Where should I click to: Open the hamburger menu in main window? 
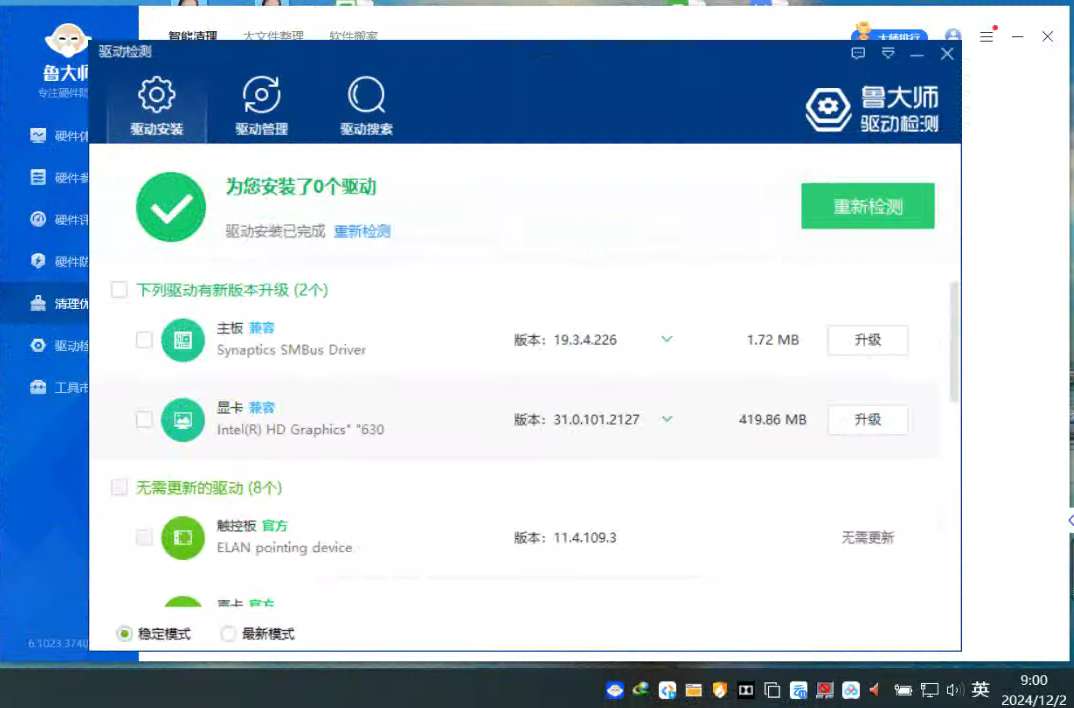coord(986,36)
